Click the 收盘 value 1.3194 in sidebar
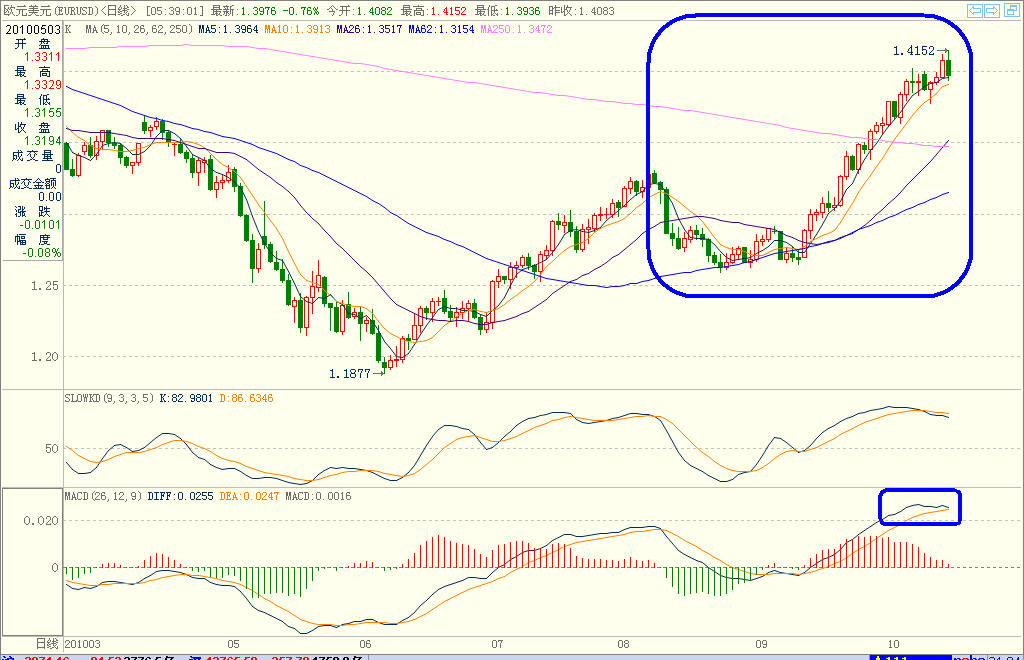The image size is (1024, 660). click(42, 141)
